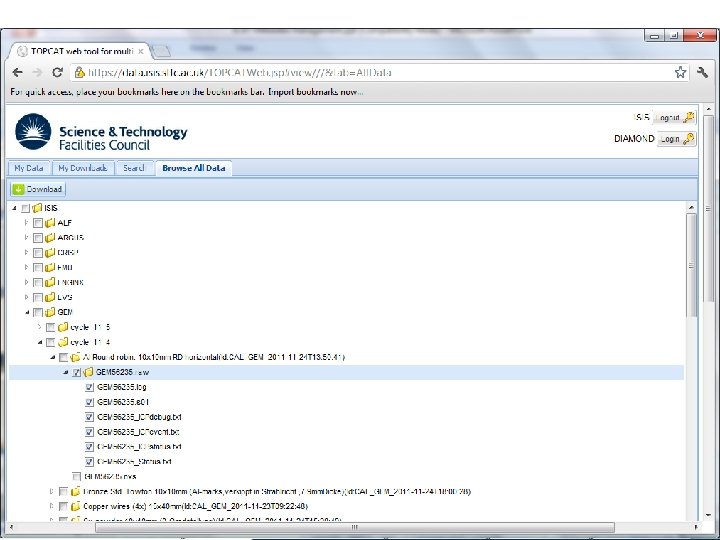Click the browser address bar URL
The image size is (720, 540).
pyautogui.click(x=240, y=73)
